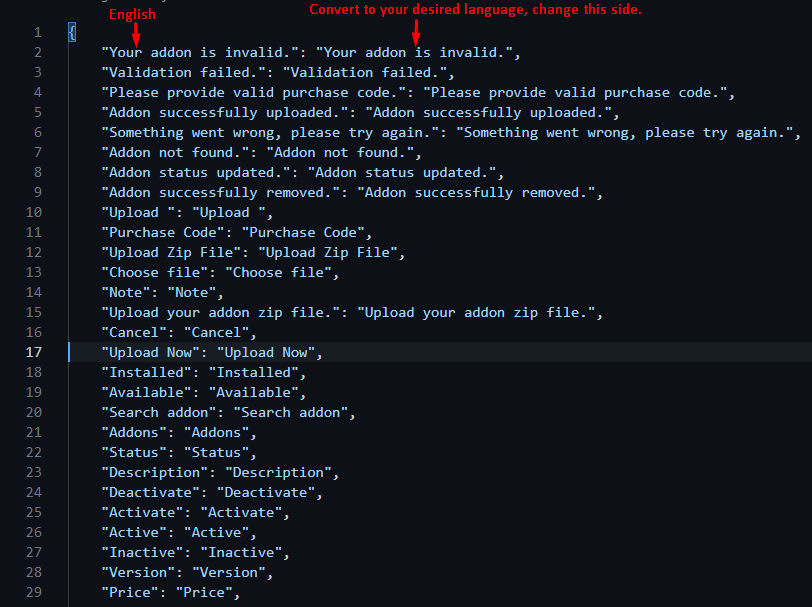Place cursor in the "Validation failed." translation value
This screenshot has width=812, height=607.
click(x=369, y=72)
